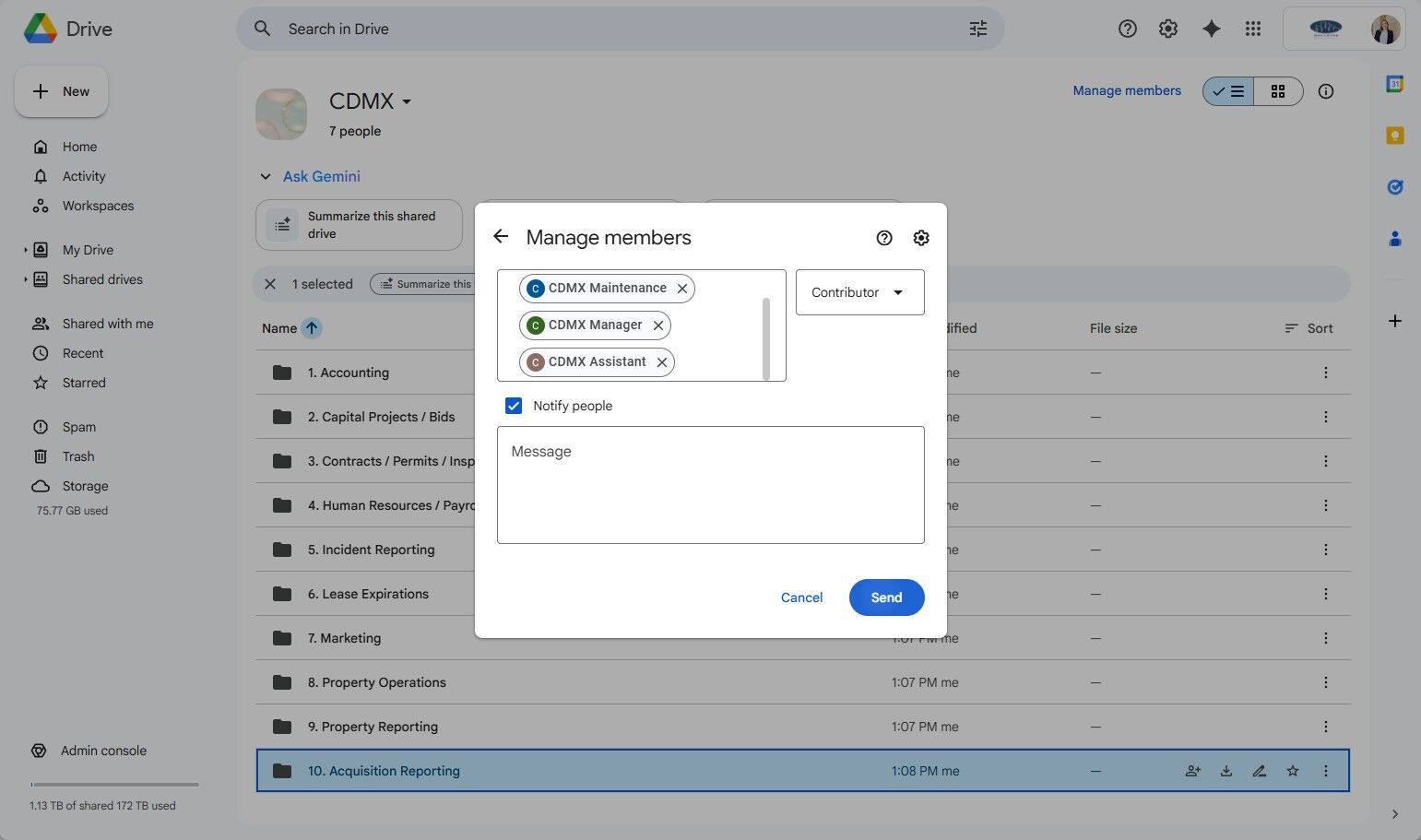Uncheck the Notify people checkbox
The width and height of the screenshot is (1421, 840).
point(514,406)
